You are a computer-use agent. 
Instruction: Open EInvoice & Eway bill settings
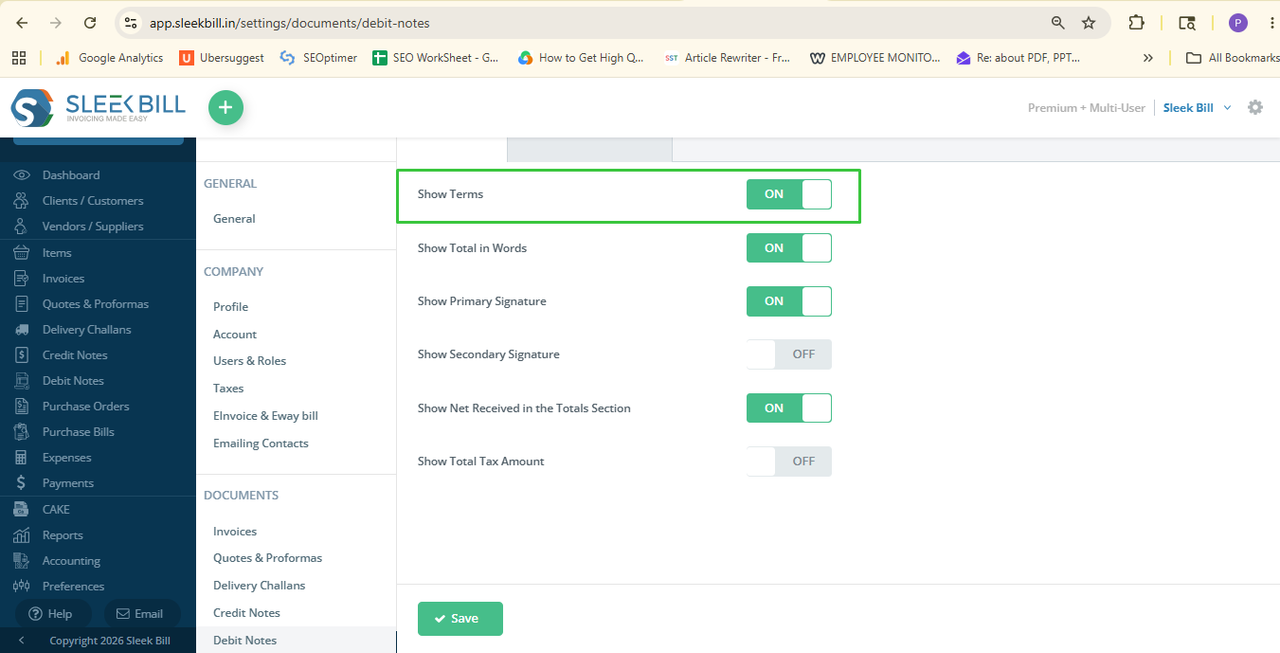coord(265,416)
